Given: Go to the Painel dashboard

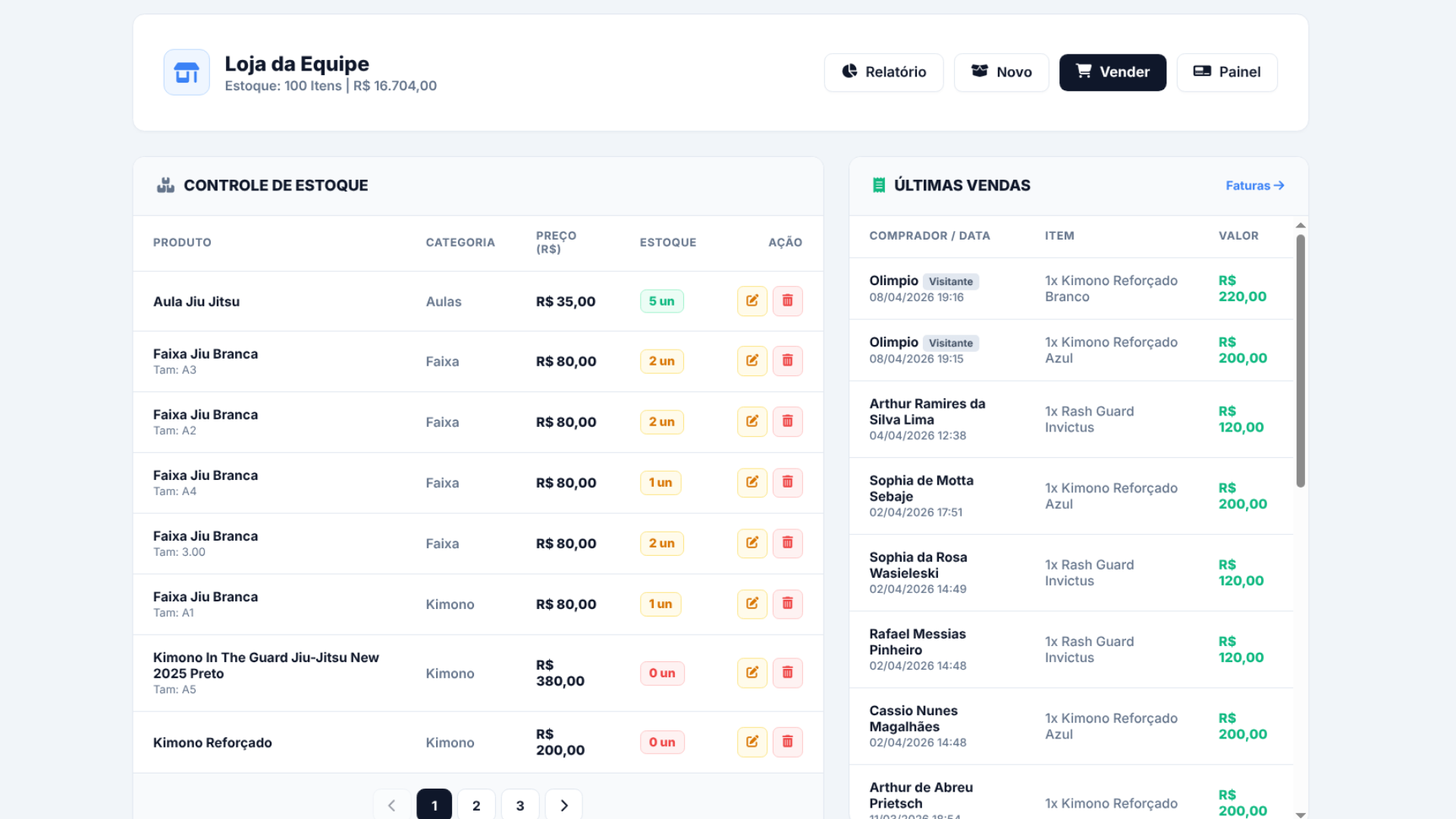Looking at the screenshot, I should tap(1227, 72).
